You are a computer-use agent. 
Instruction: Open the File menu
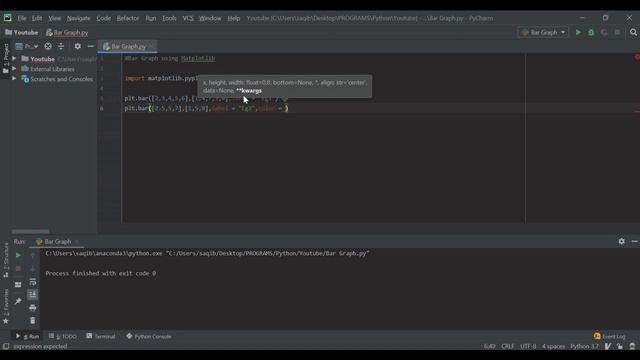tap(22, 18)
